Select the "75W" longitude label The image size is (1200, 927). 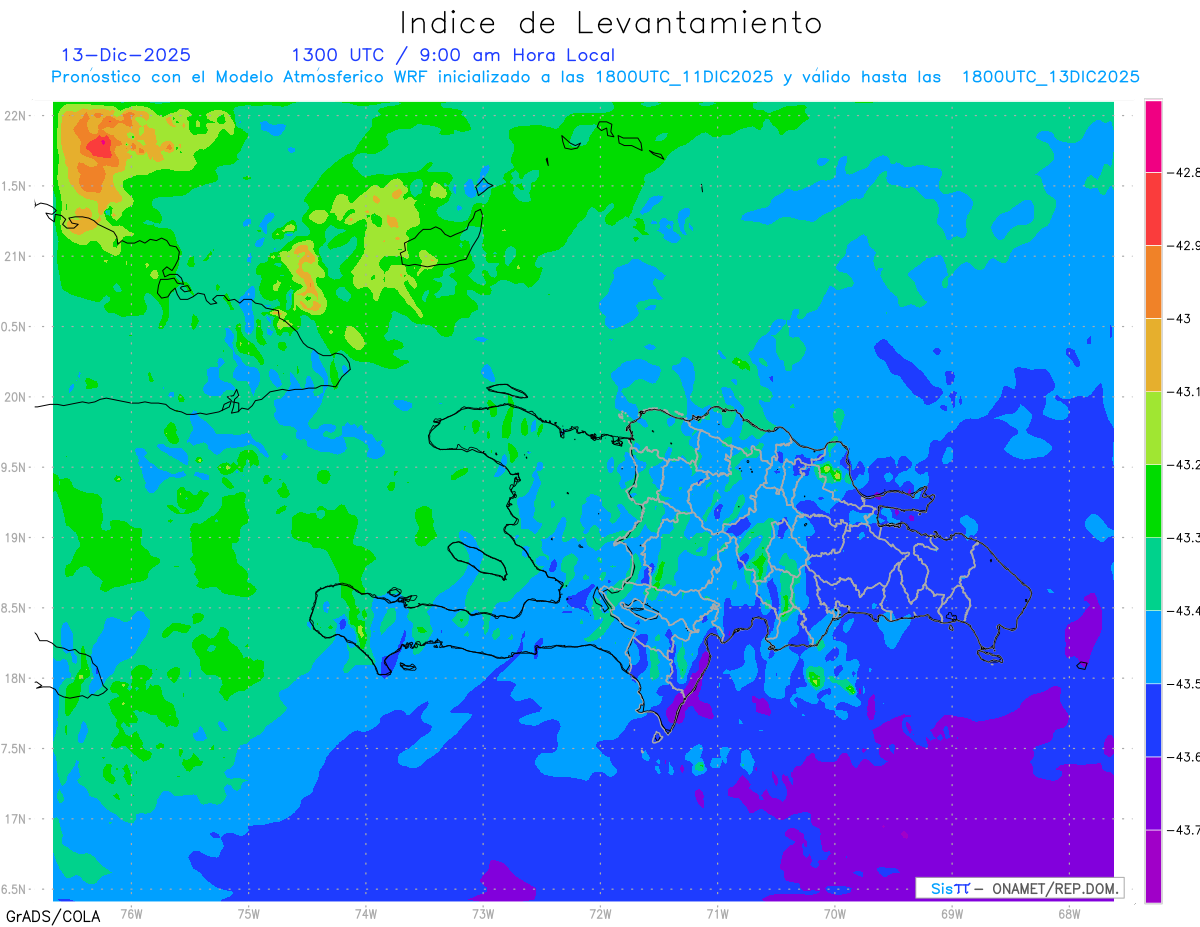click(248, 913)
